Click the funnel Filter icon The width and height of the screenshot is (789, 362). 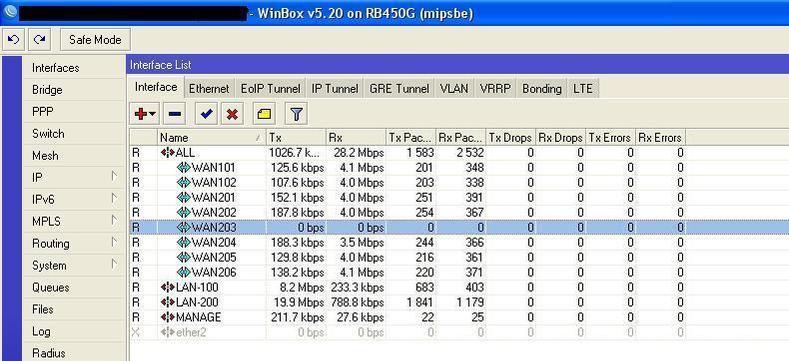coord(296,114)
